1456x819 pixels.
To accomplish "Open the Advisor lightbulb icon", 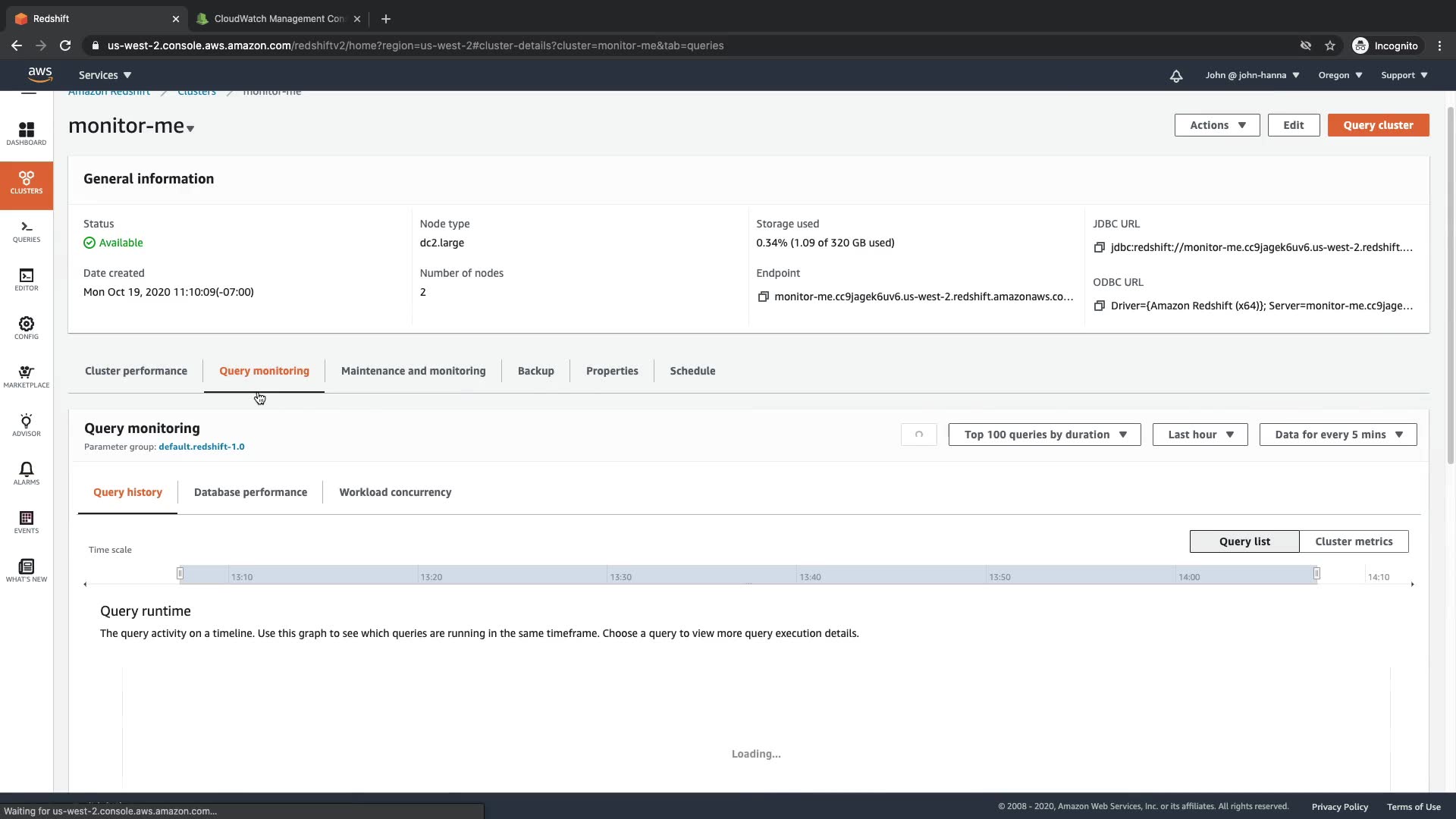I will click(x=27, y=425).
